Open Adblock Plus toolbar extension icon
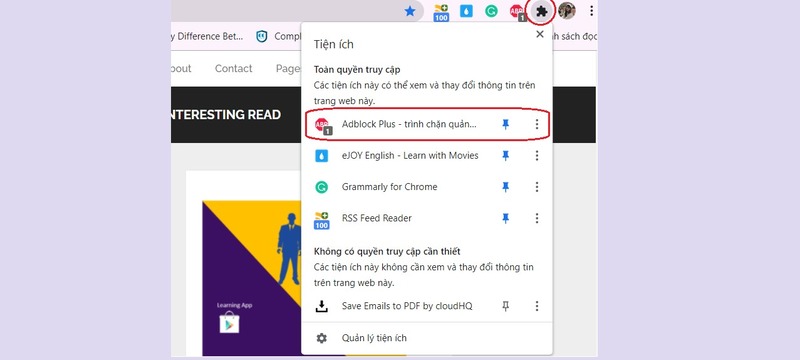This screenshot has width=800, height=360. [x=517, y=12]
